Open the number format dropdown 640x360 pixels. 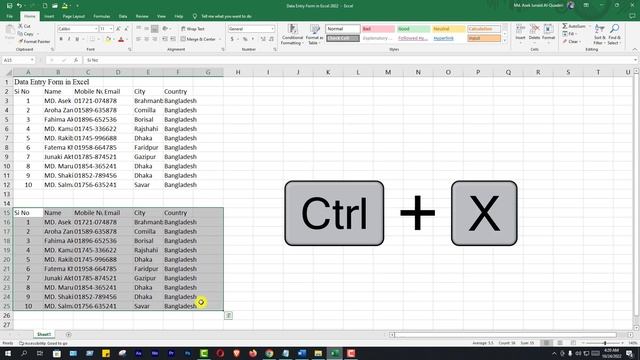(272, 29)
